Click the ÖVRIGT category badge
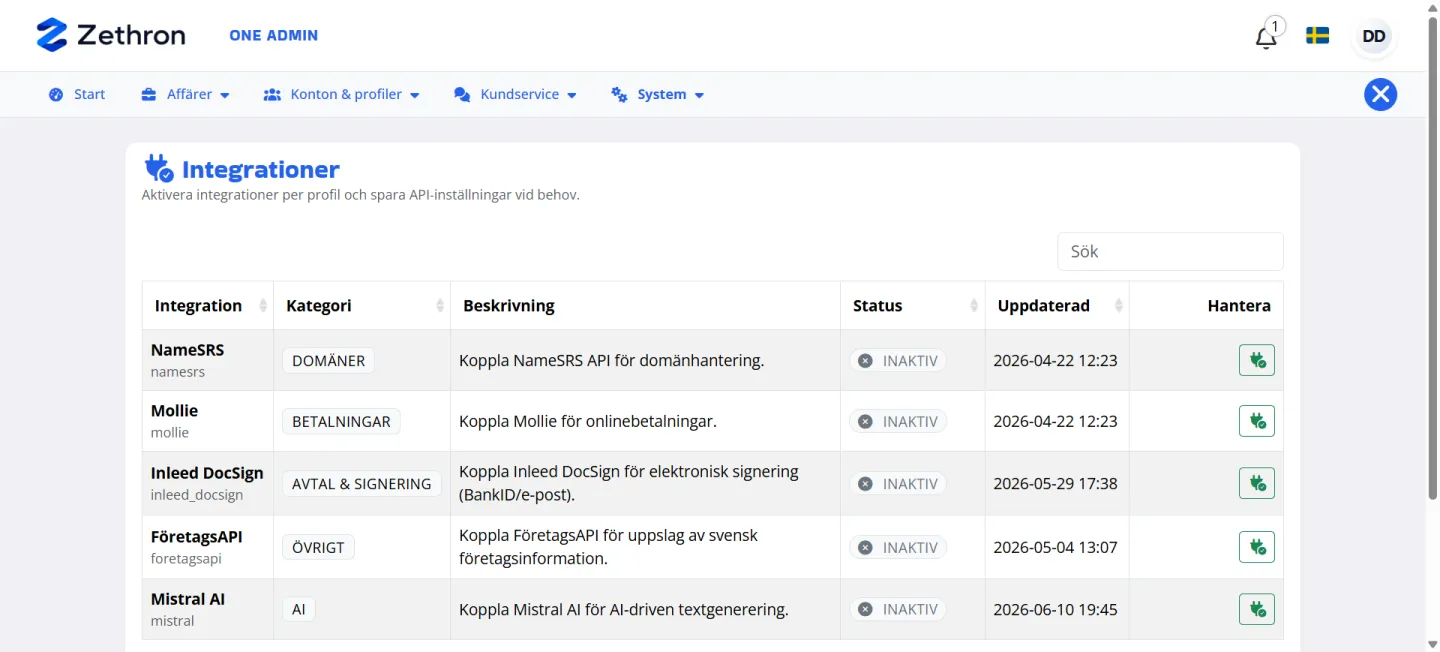The height and width of the screenshot is (652, 1440). click(x=318, y=547)
